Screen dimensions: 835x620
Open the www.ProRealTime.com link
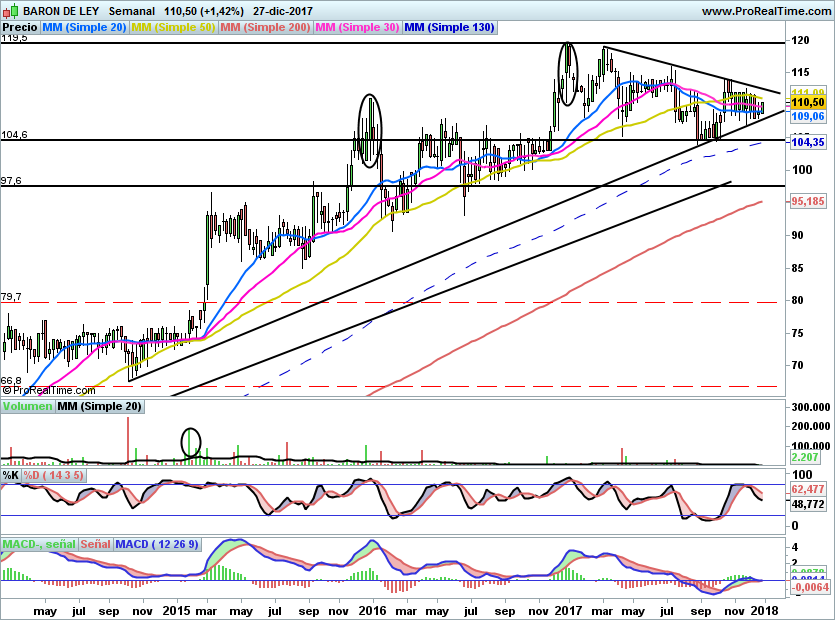[766, 11]
